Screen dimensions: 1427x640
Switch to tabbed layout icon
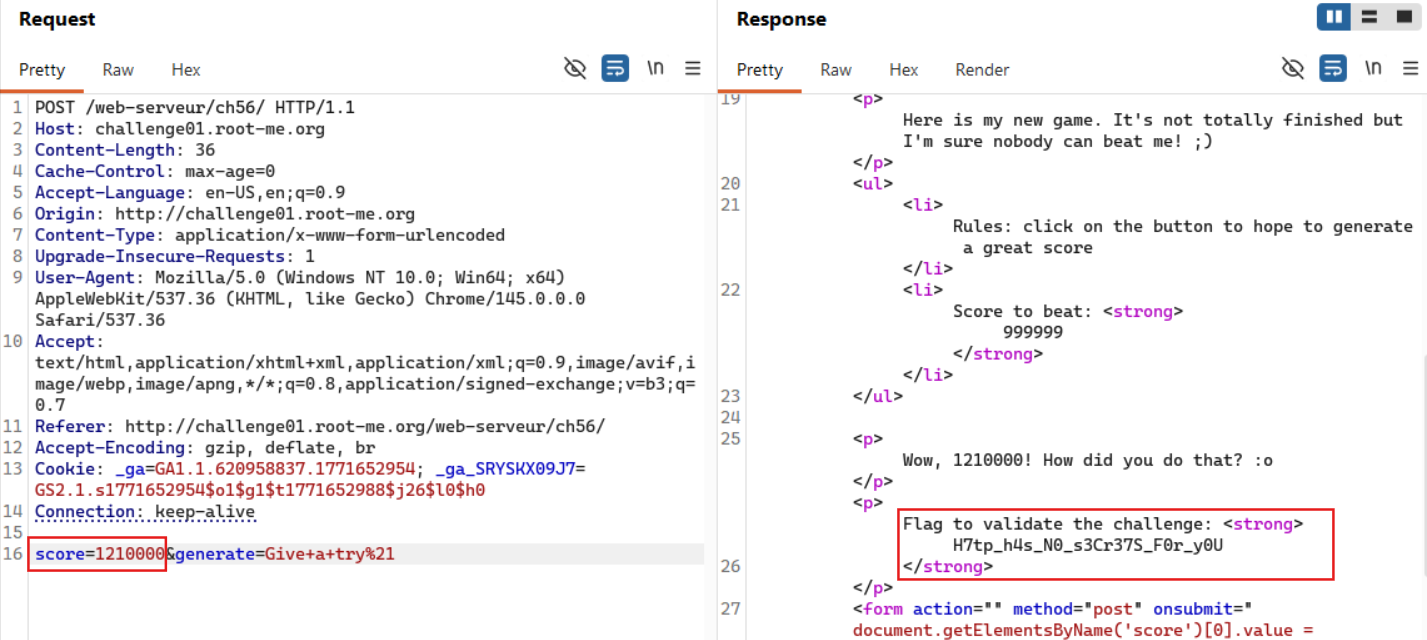tap(1402, 17)
